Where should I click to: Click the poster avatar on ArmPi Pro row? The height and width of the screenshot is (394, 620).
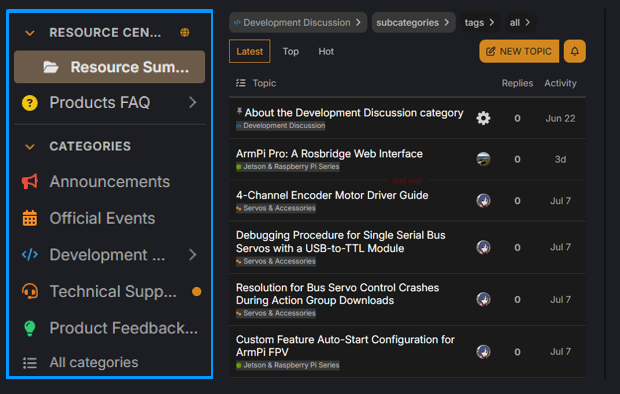(483, 159)
